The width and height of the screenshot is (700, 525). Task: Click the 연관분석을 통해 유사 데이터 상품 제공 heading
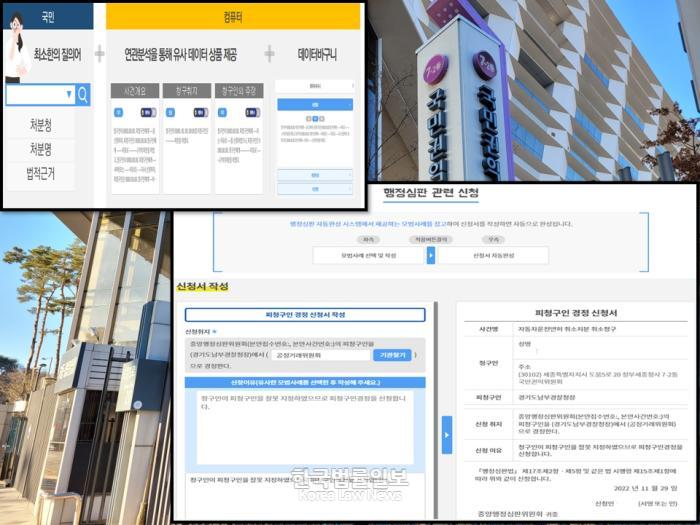tap(180, 55)
